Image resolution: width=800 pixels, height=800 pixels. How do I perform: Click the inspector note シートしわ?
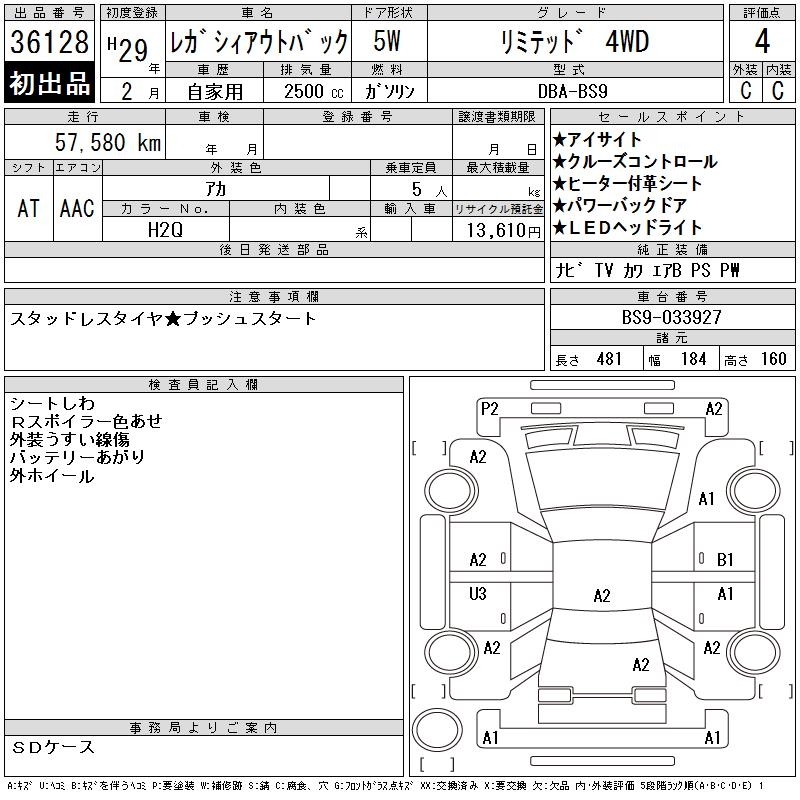pos(53,404)
